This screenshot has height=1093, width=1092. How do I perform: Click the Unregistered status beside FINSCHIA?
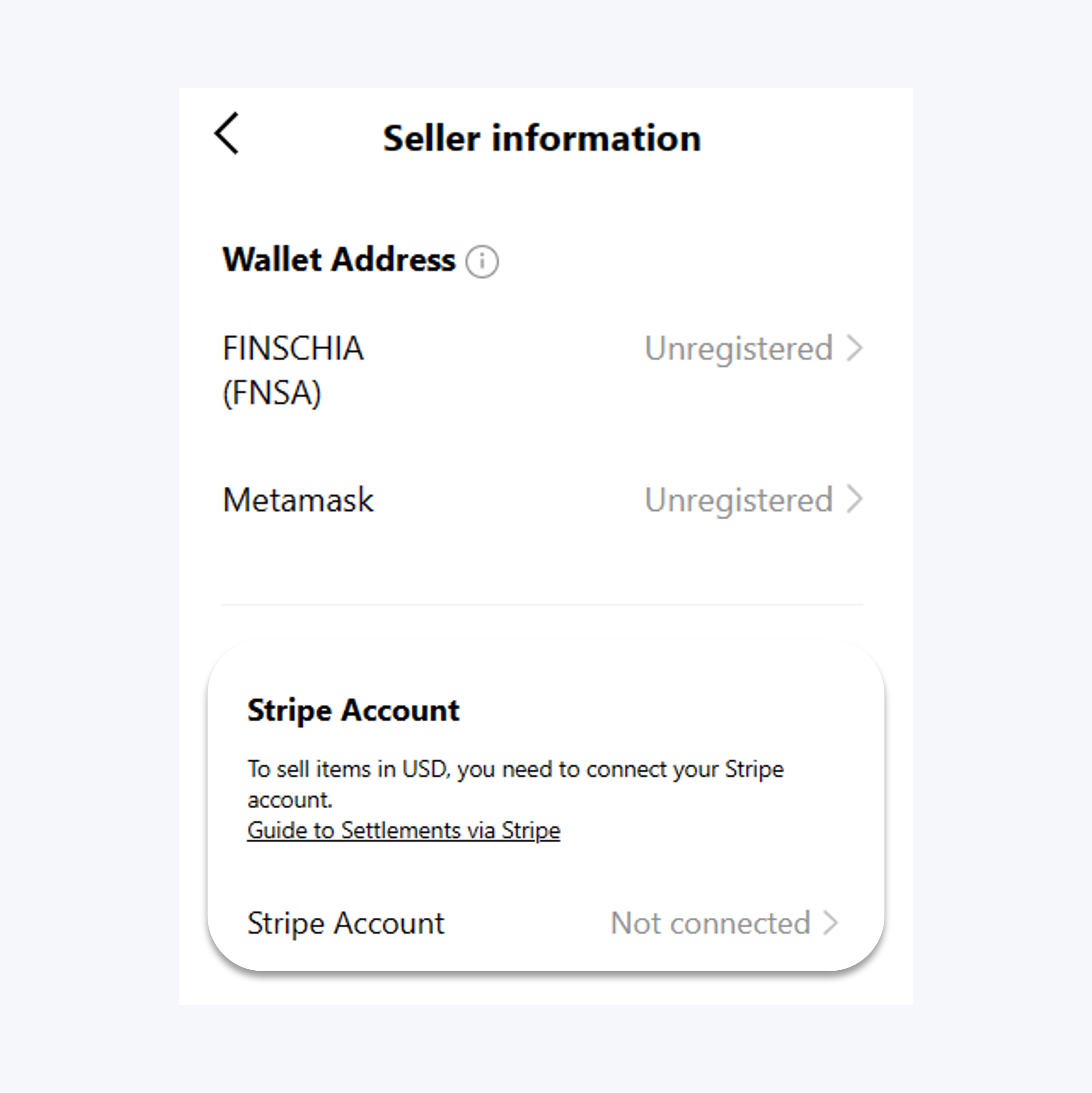pyautogui.click(x=738, y=348)
